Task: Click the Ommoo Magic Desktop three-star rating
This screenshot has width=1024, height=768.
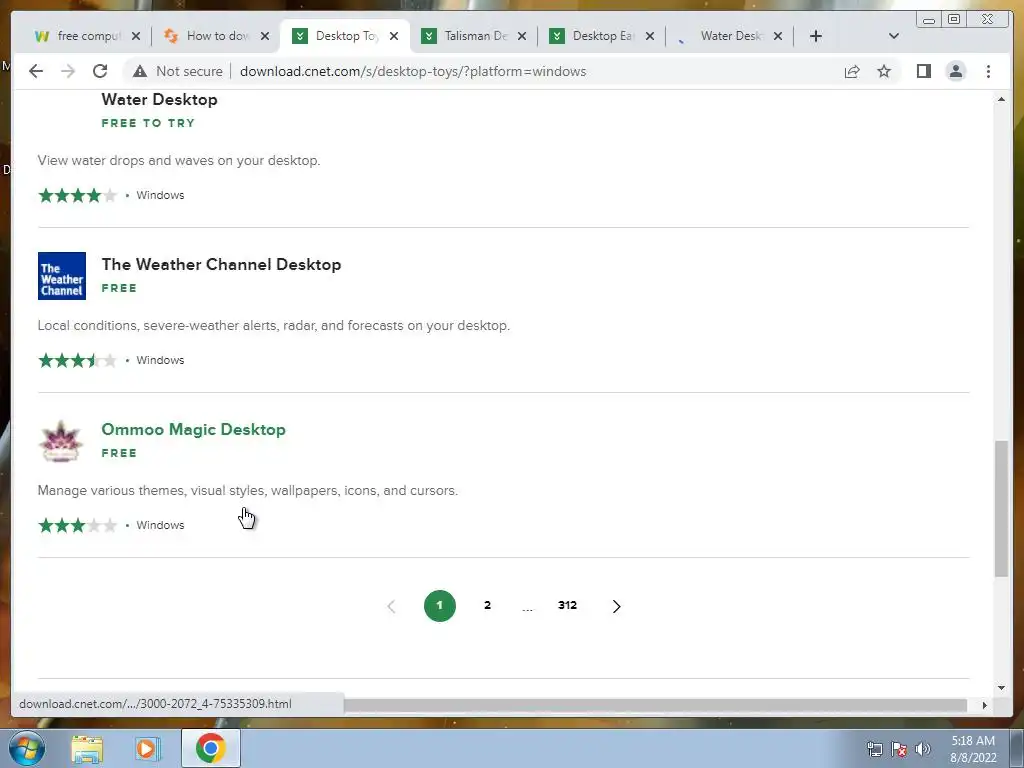Action: (x=77, y=525)
